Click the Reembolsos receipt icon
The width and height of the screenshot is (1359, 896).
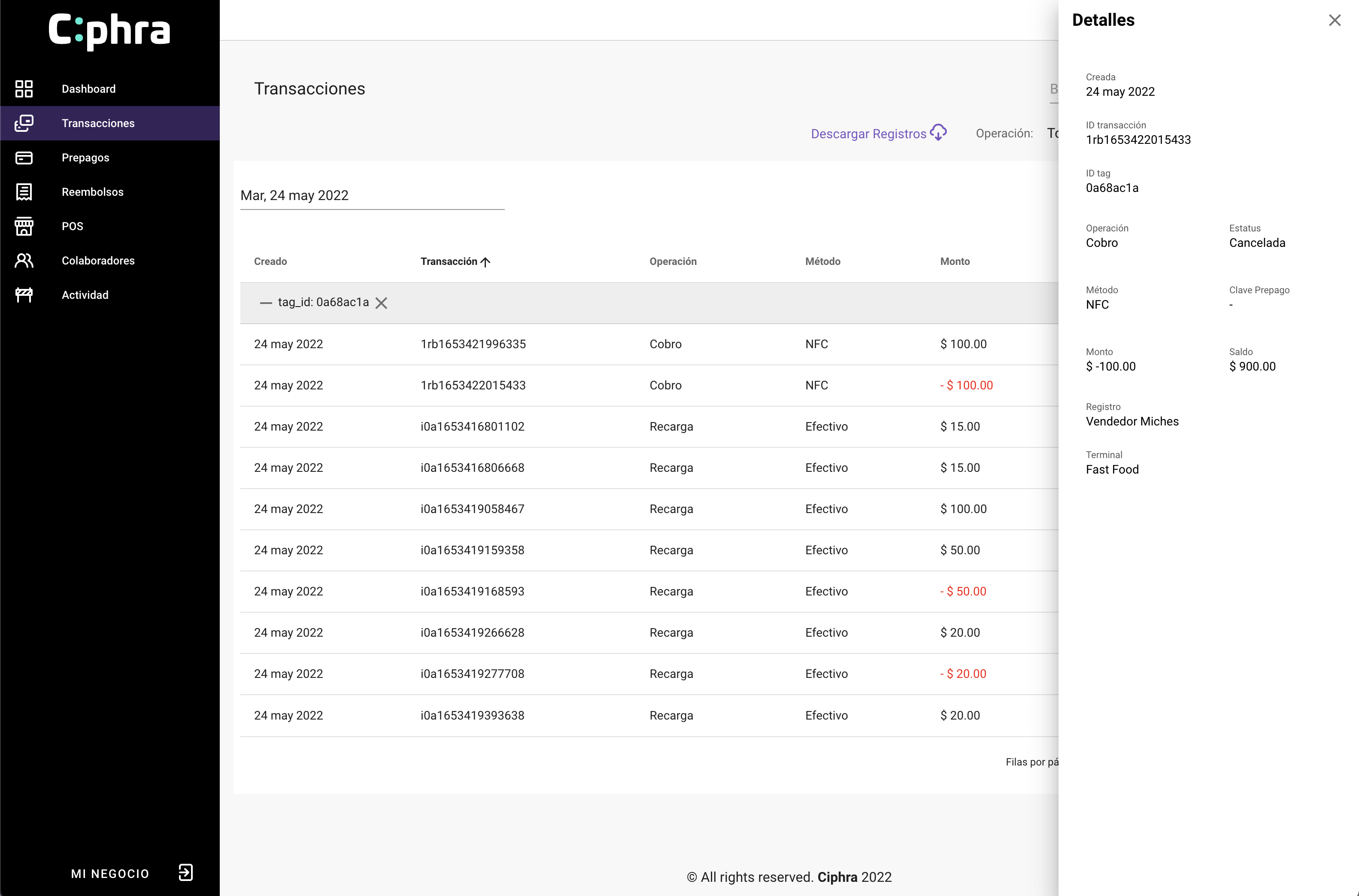tap(24, 192)
